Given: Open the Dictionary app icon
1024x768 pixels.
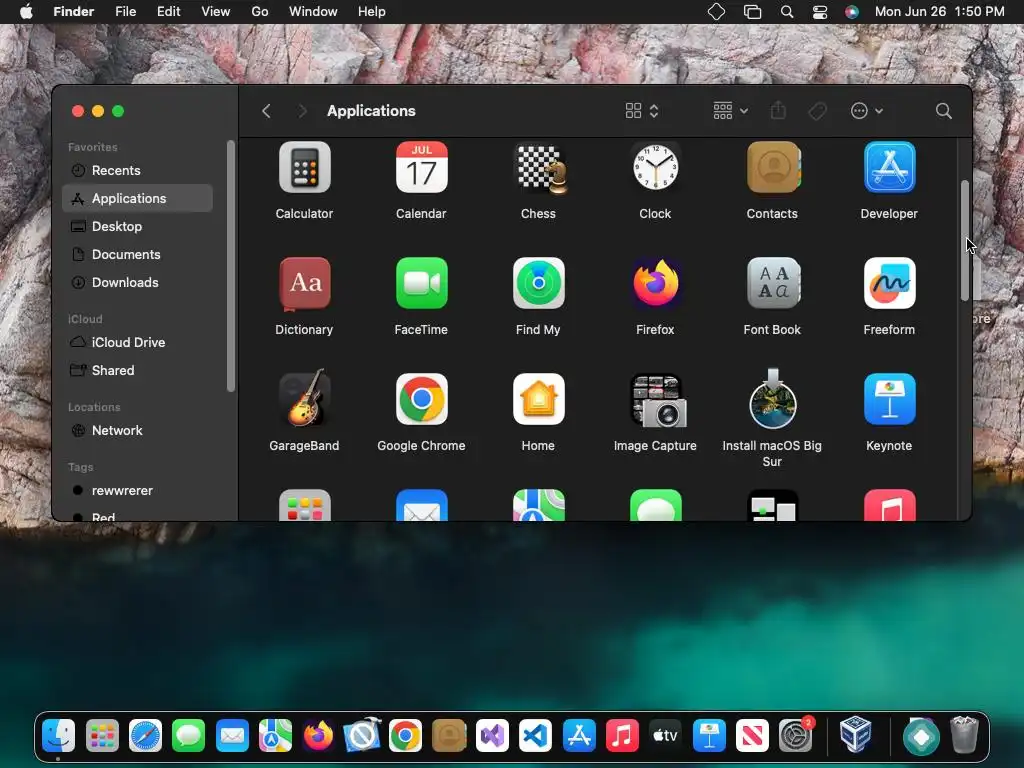Looking at the screenshot, I should (304, 283).
